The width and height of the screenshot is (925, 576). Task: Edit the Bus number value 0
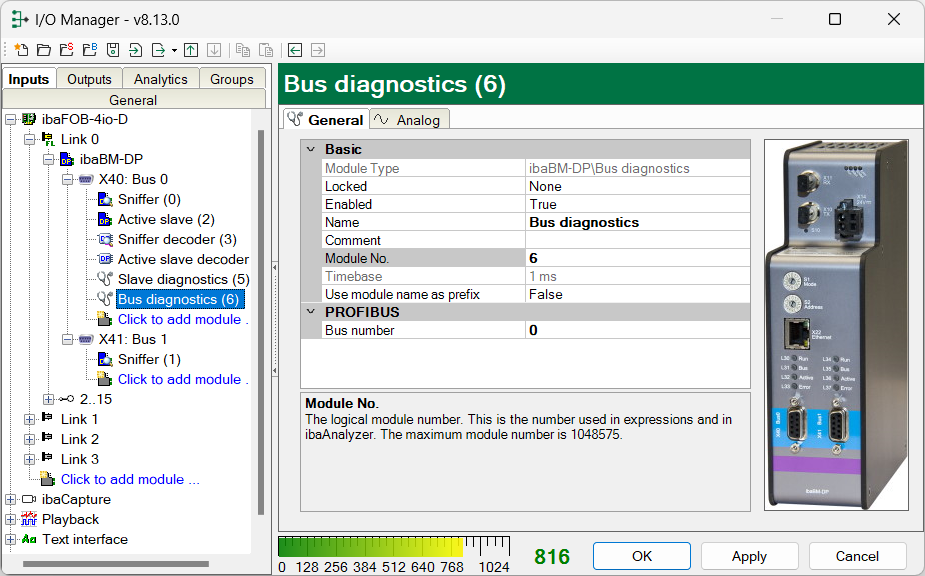[638, 330]
